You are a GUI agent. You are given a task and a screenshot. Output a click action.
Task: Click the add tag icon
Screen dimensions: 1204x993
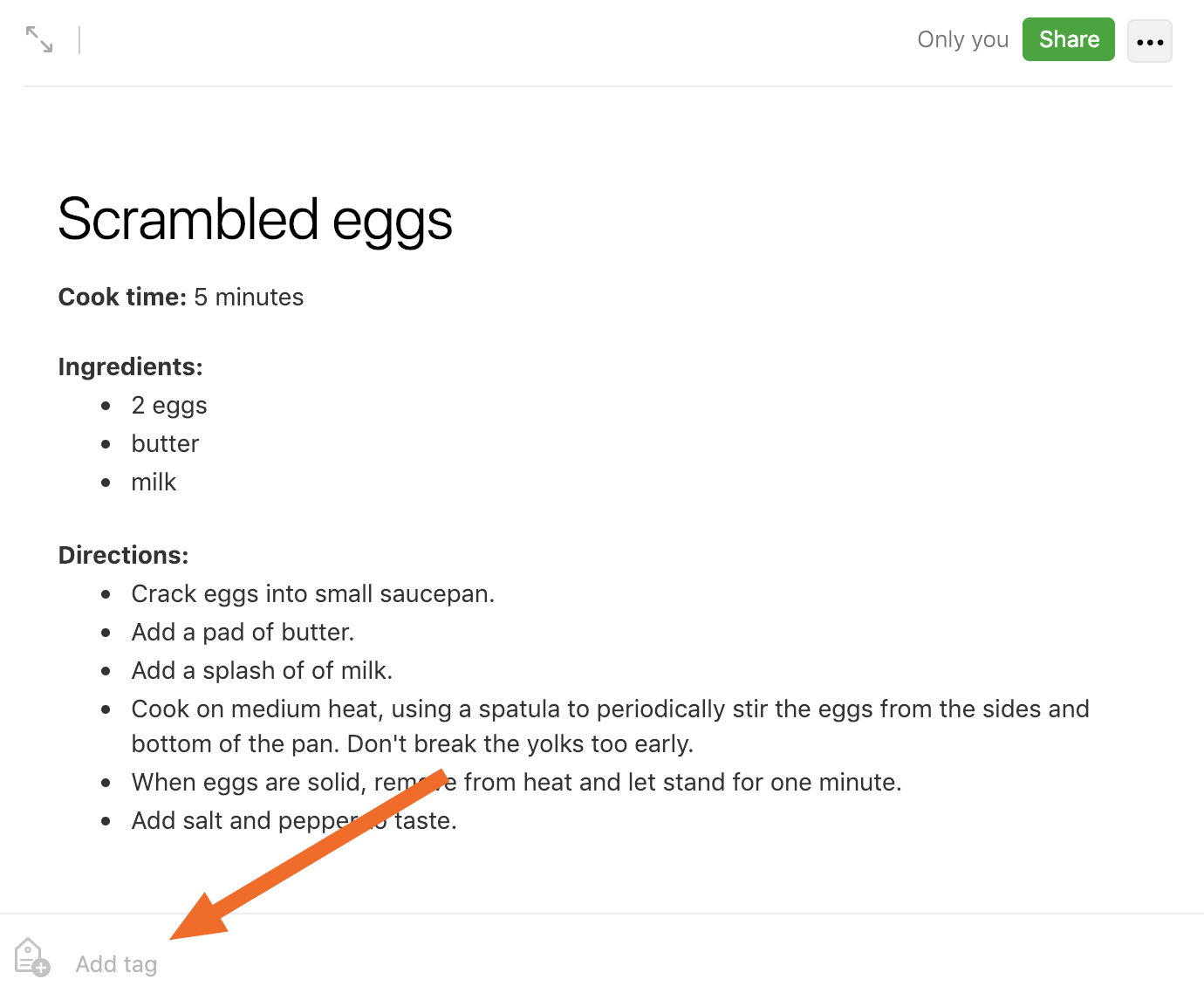point(32,957)
